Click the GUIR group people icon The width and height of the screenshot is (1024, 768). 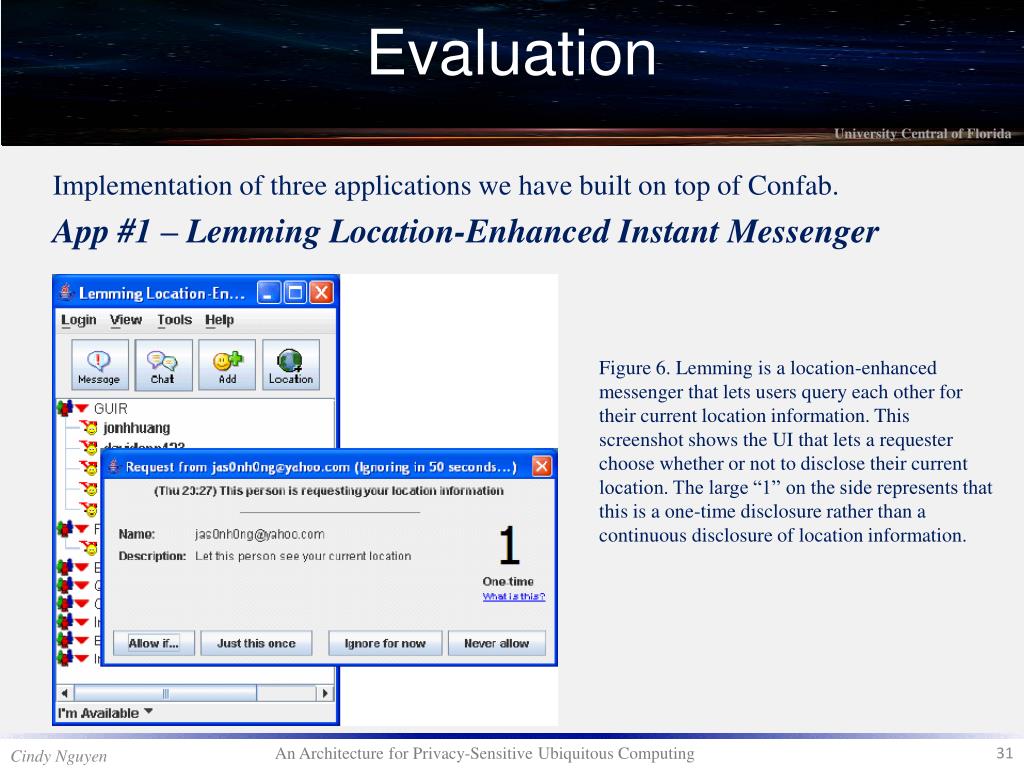[64, 408]
